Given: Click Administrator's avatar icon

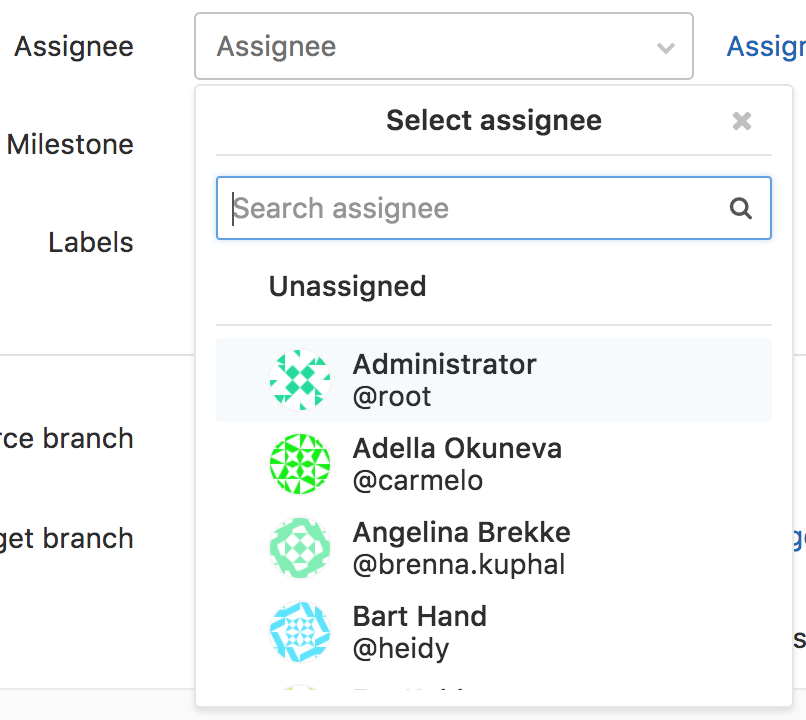Looking at the screenshot, I should [x=300, y=380].
